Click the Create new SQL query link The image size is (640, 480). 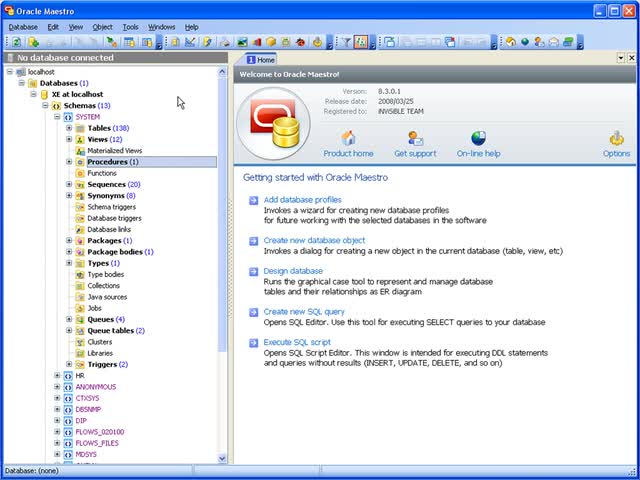coord(304,312)
